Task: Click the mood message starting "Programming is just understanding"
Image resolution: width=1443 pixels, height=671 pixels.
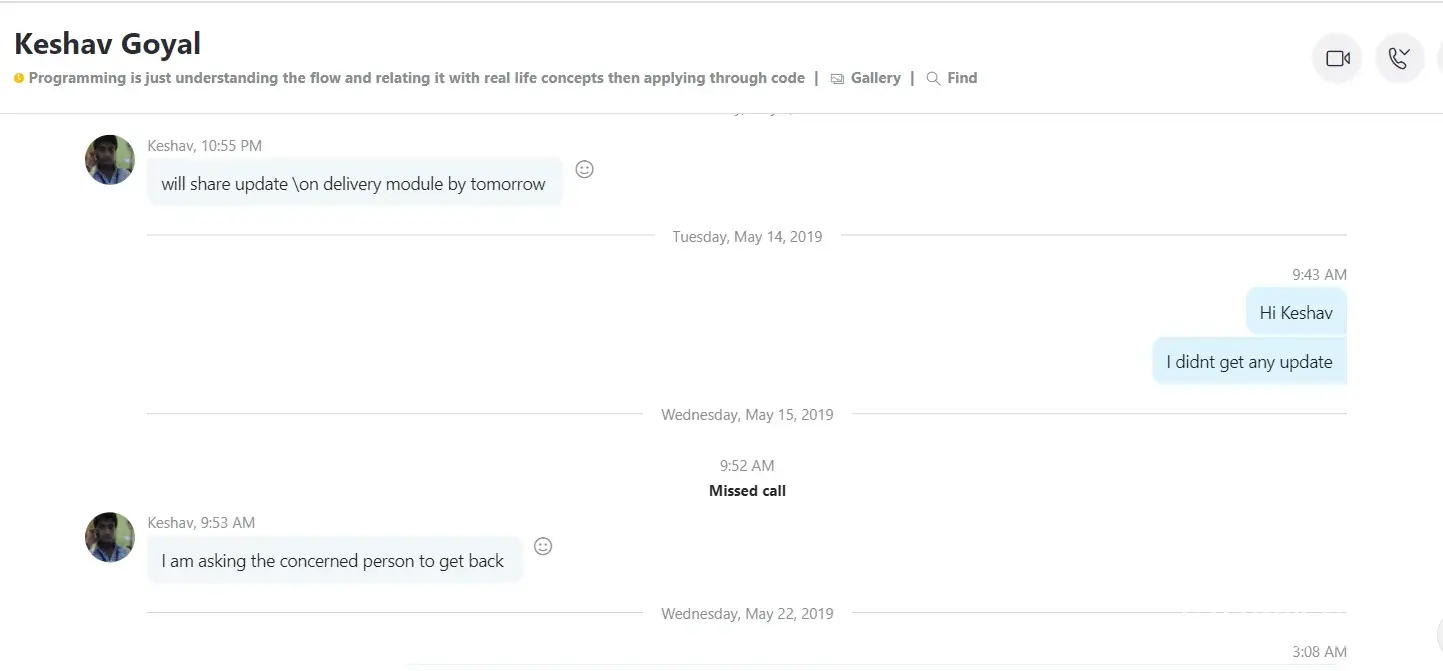Action: click(416, 78)
